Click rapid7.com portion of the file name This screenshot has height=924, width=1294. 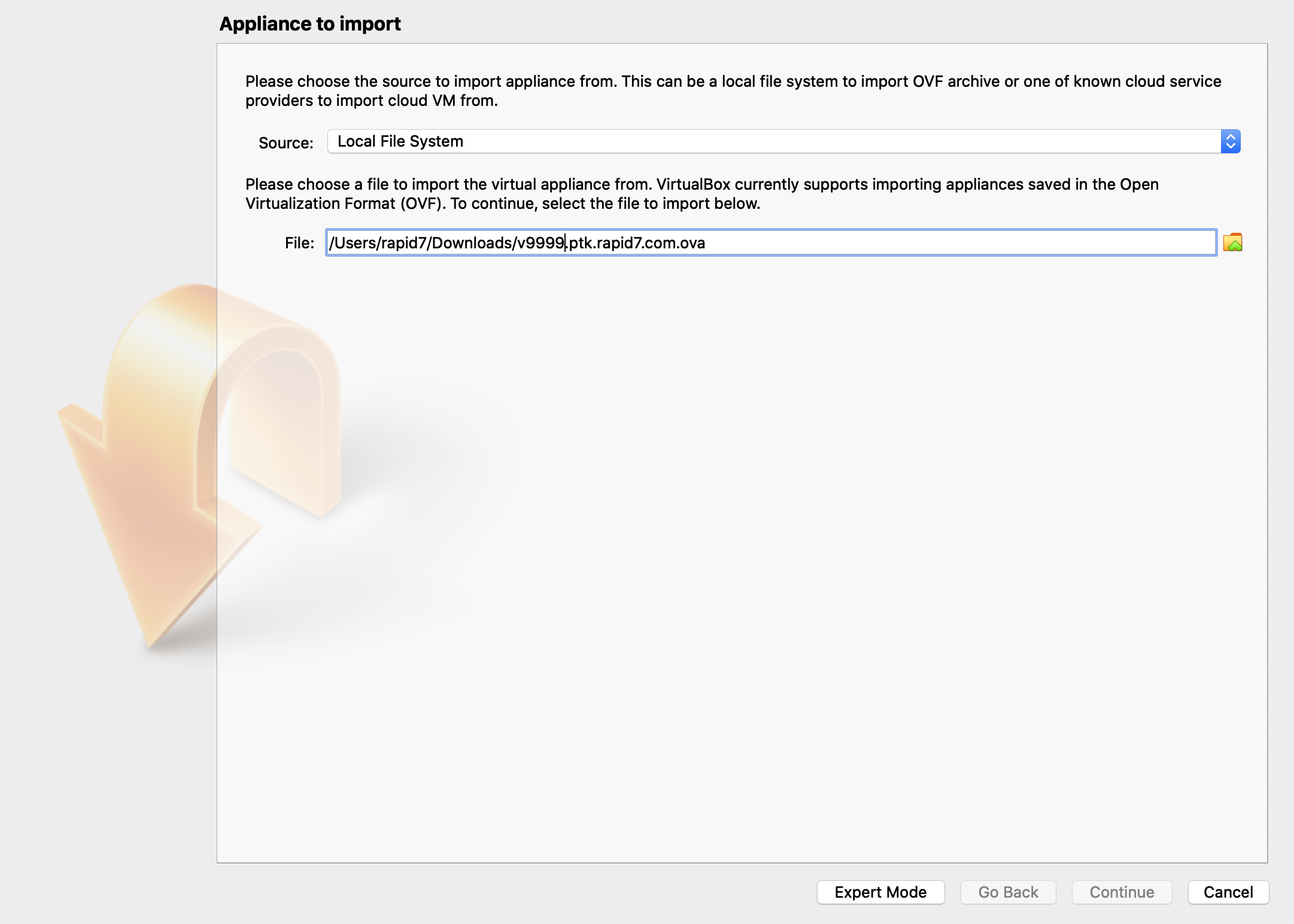[636, 243]
